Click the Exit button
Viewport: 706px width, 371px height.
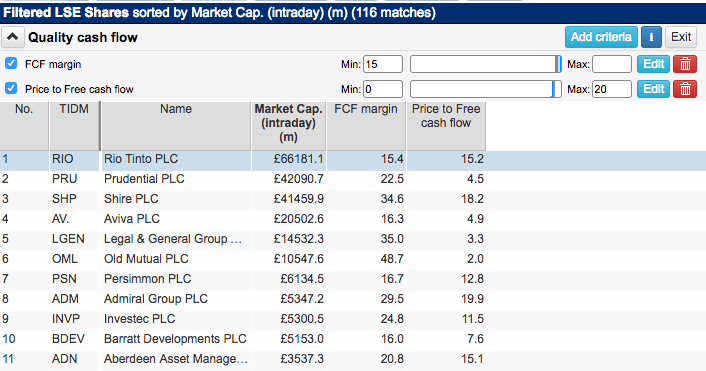click(681, 37)
